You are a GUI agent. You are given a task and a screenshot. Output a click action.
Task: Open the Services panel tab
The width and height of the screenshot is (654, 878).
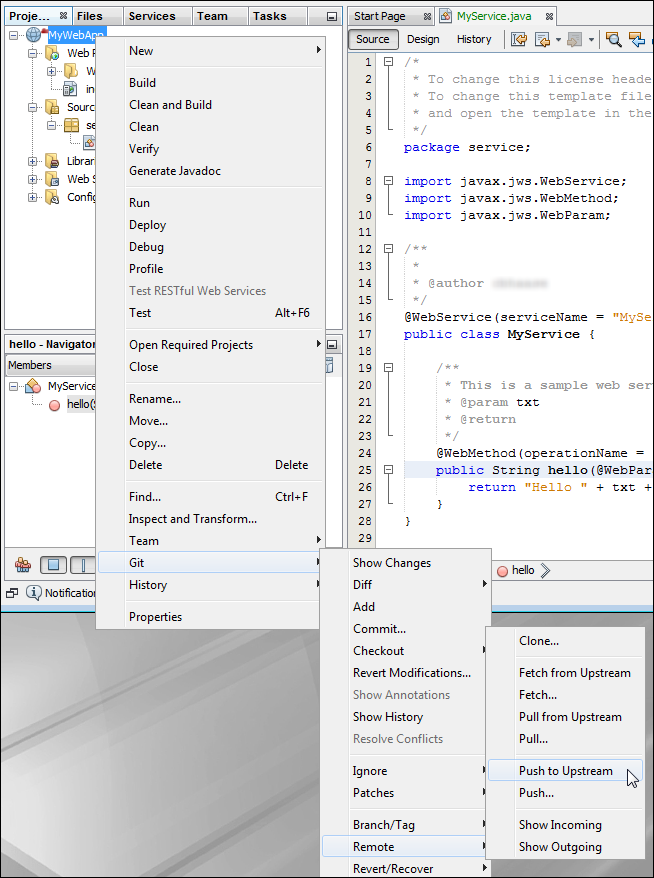(157, 16)
